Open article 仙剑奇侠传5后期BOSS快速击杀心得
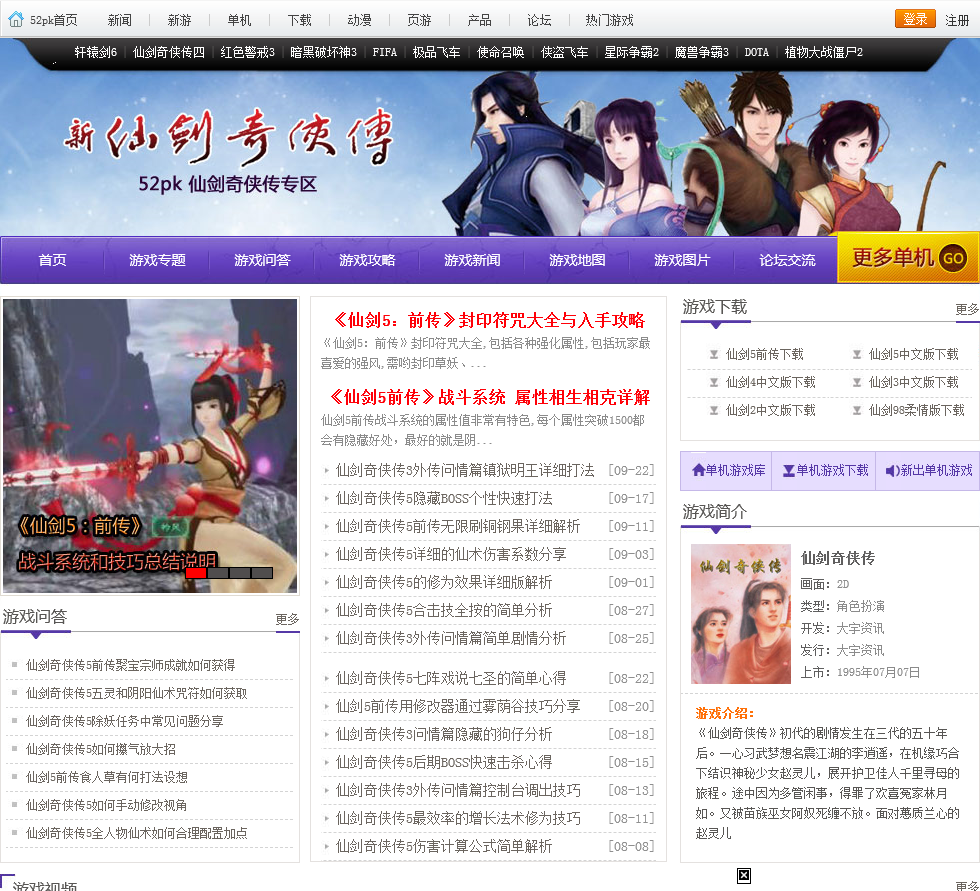Viewport: 980px width, 891px height. (444, 762)
